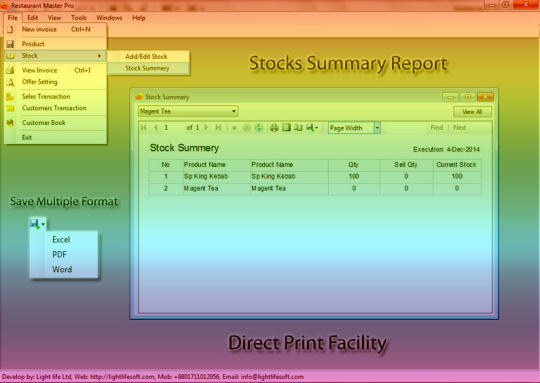Click the current page number field
Image resolution: width=540 pixels, height=383 pixels.
click(x=172, y=128)
